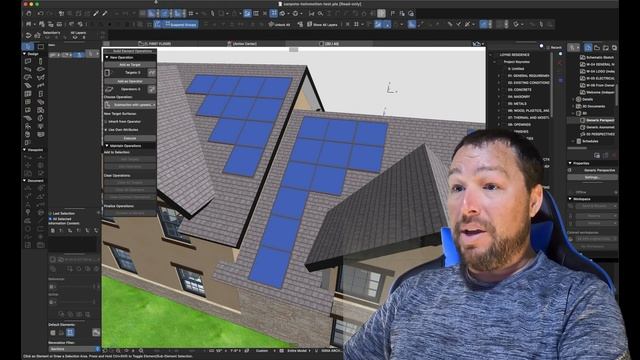Viewport: 640px width, 360px height.
Task: Select the Curtain Wall tool
Action: (28, 94)
